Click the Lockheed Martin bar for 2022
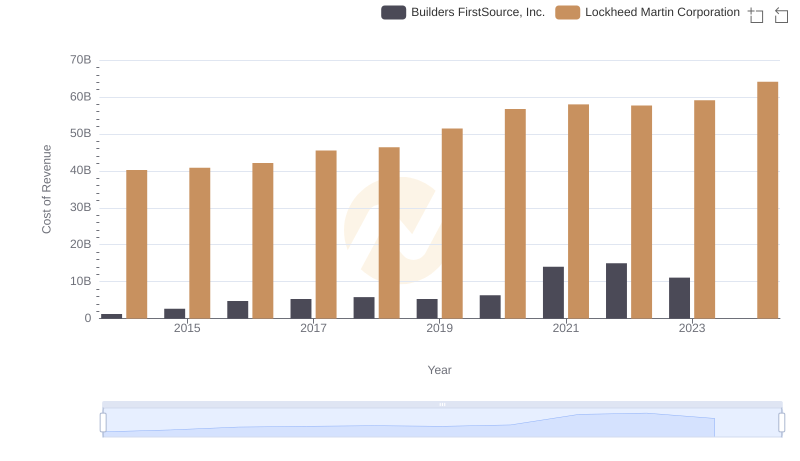The width and height of the screenshot is (800, 461). coord(641,212)
